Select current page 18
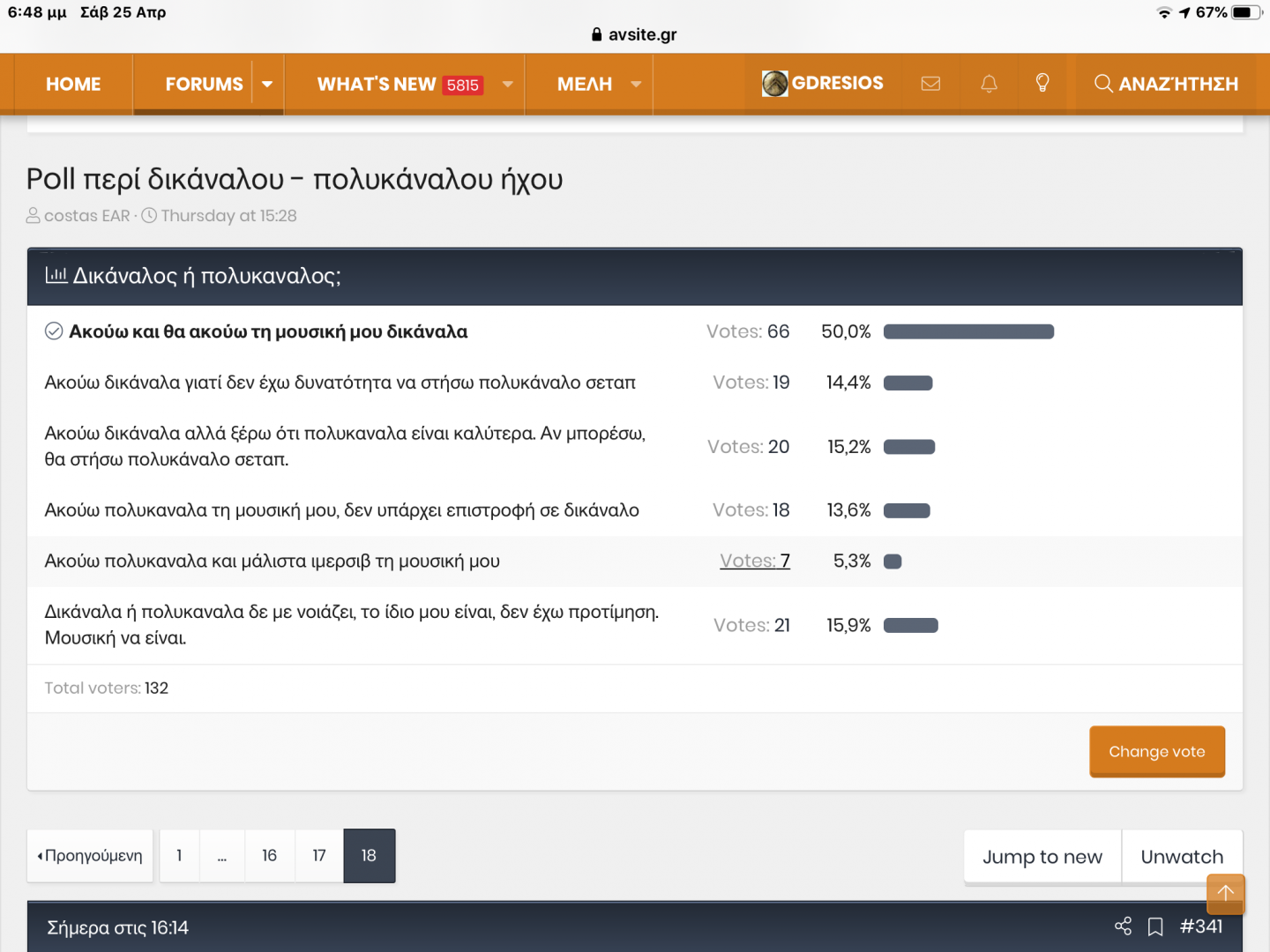Viewport: 1270px width, 952px height. [x=369, y=855]
